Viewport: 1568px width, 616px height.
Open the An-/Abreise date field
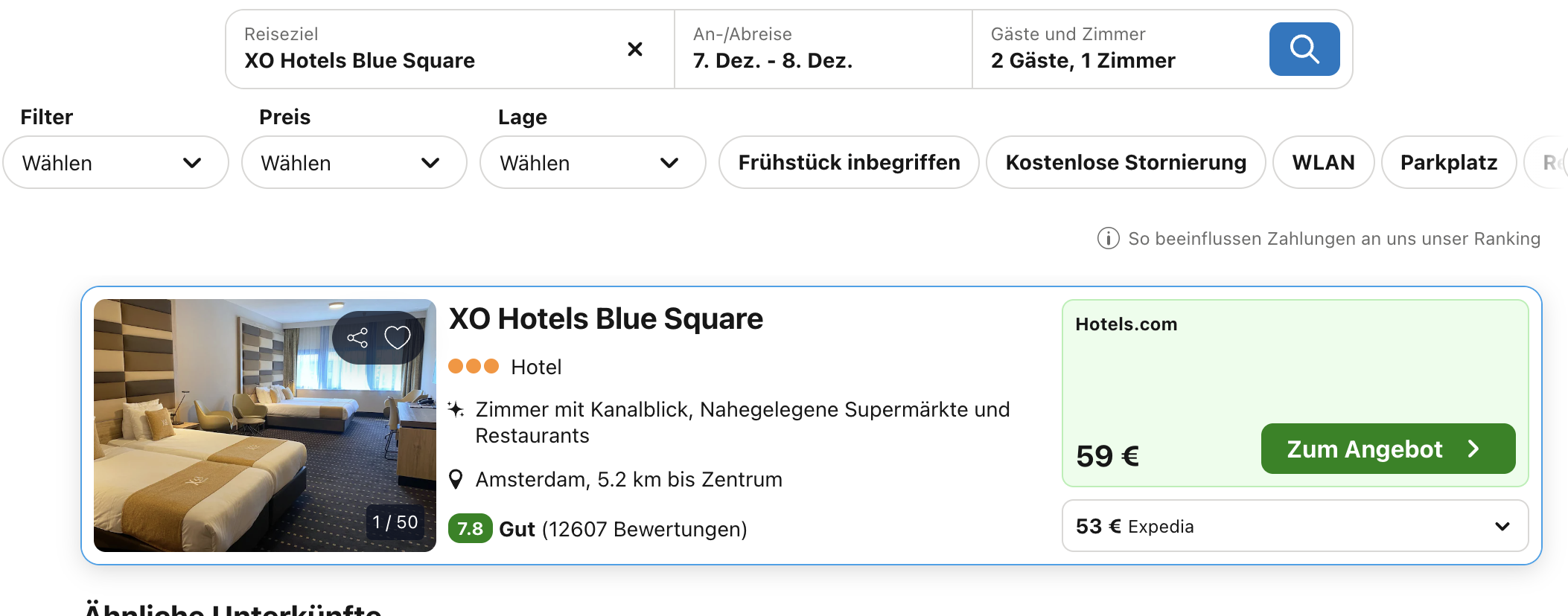[x=823, y=49]
